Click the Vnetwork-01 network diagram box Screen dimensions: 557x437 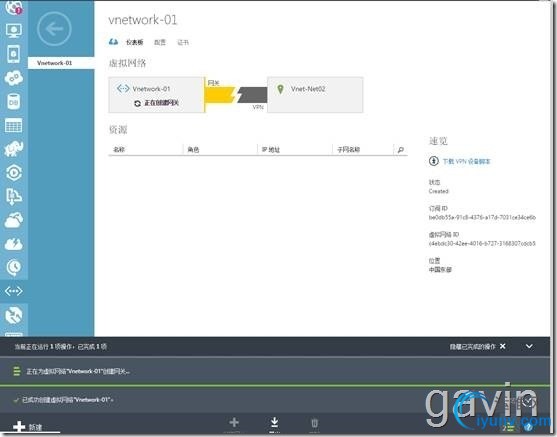pos(156,95)
